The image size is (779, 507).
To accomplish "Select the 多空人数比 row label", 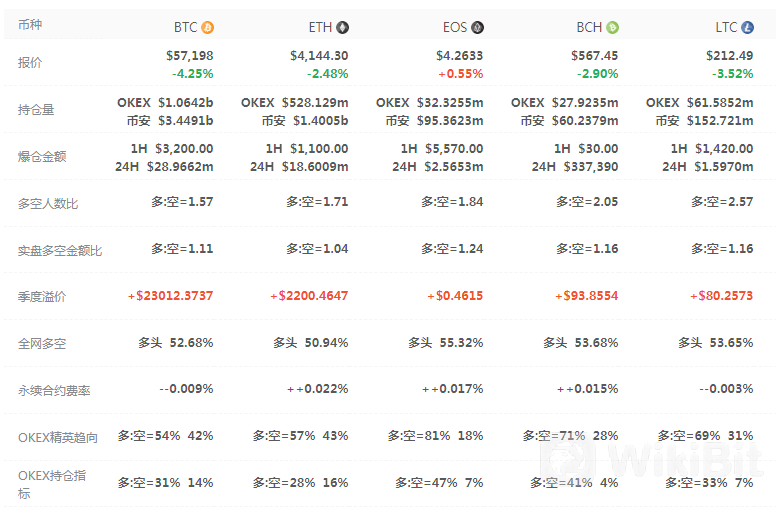I will [x=48, y=204].
